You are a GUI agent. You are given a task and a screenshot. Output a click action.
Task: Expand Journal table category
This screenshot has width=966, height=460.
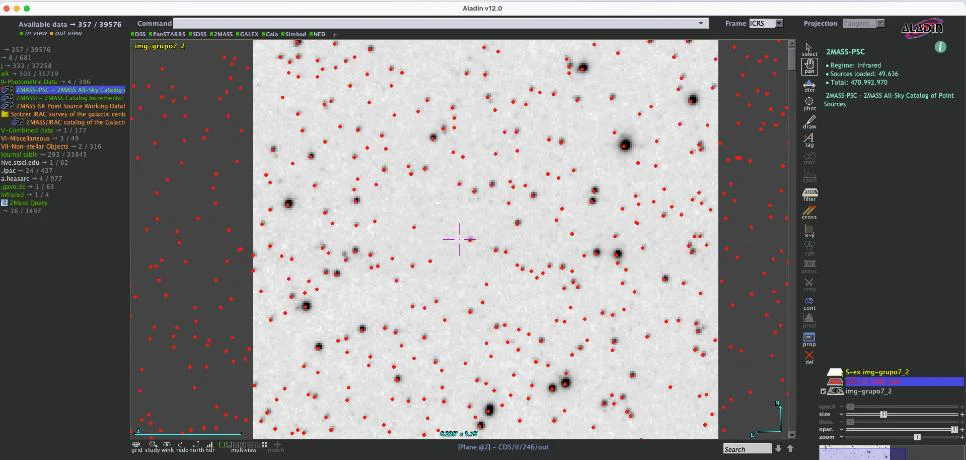(44, 154)
